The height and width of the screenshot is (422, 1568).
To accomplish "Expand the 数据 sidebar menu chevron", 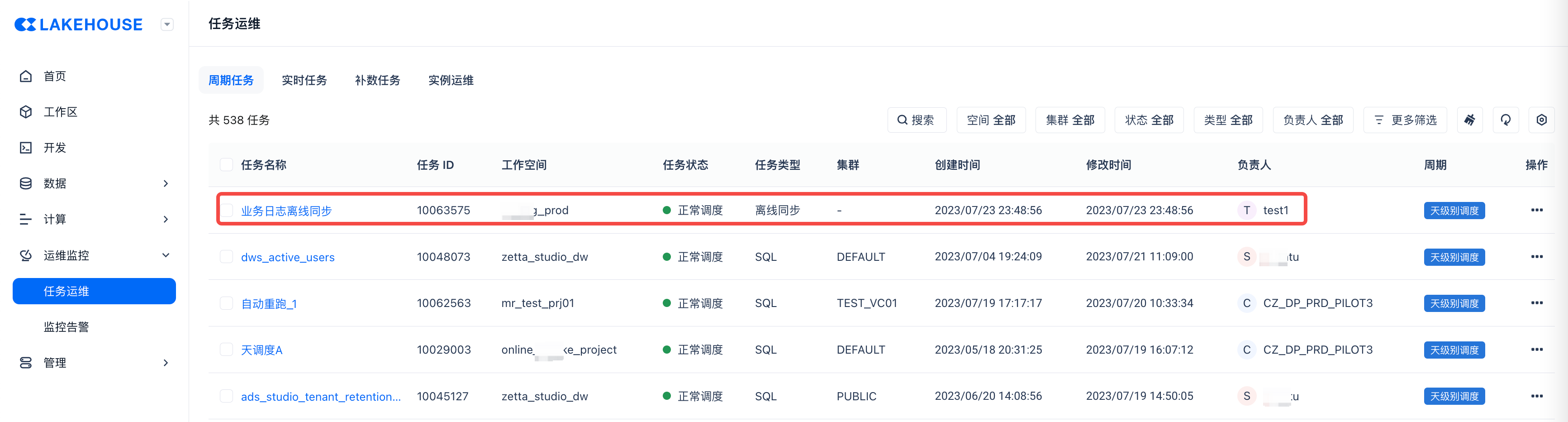I will (x=166, y=184).
